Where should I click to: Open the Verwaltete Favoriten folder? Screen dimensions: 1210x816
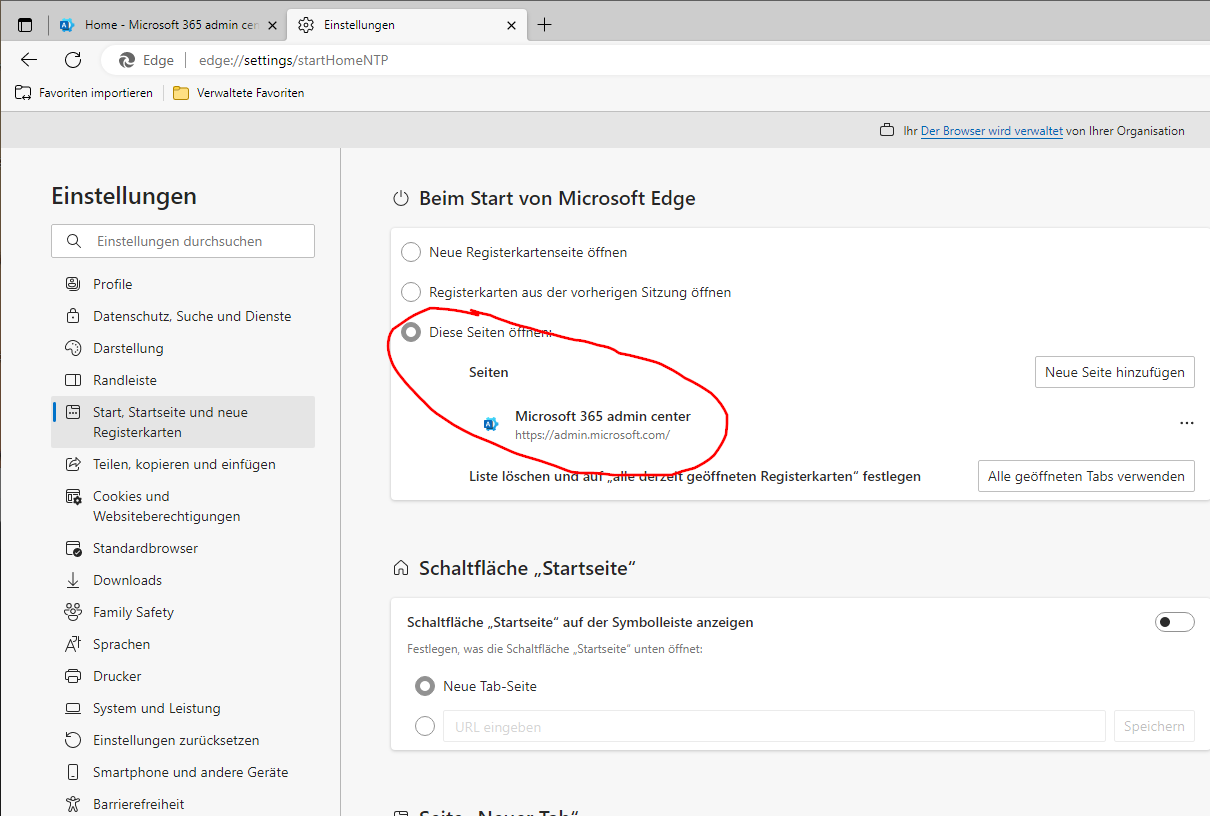(x=181, y=93)
